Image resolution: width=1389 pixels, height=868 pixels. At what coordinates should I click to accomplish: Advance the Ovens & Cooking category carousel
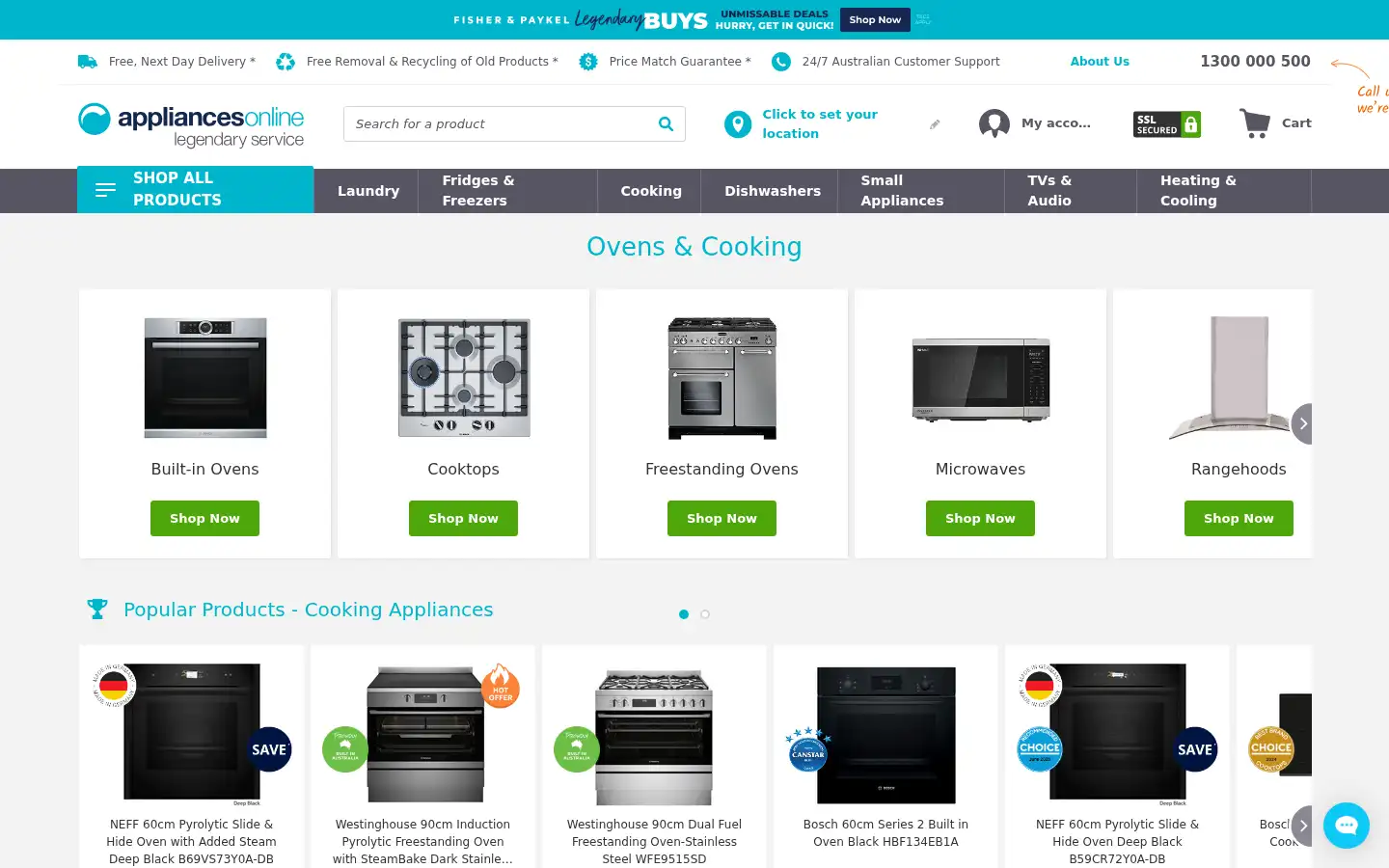tap(1302, 423)
